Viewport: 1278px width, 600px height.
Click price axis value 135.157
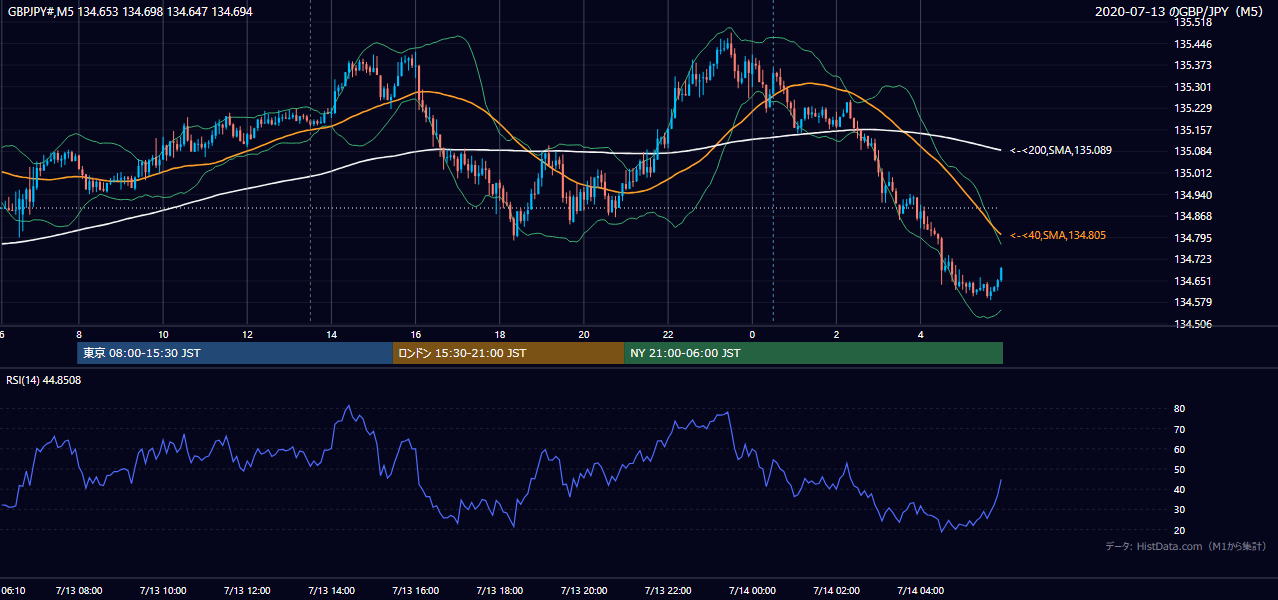click(x=1193, y=130)
